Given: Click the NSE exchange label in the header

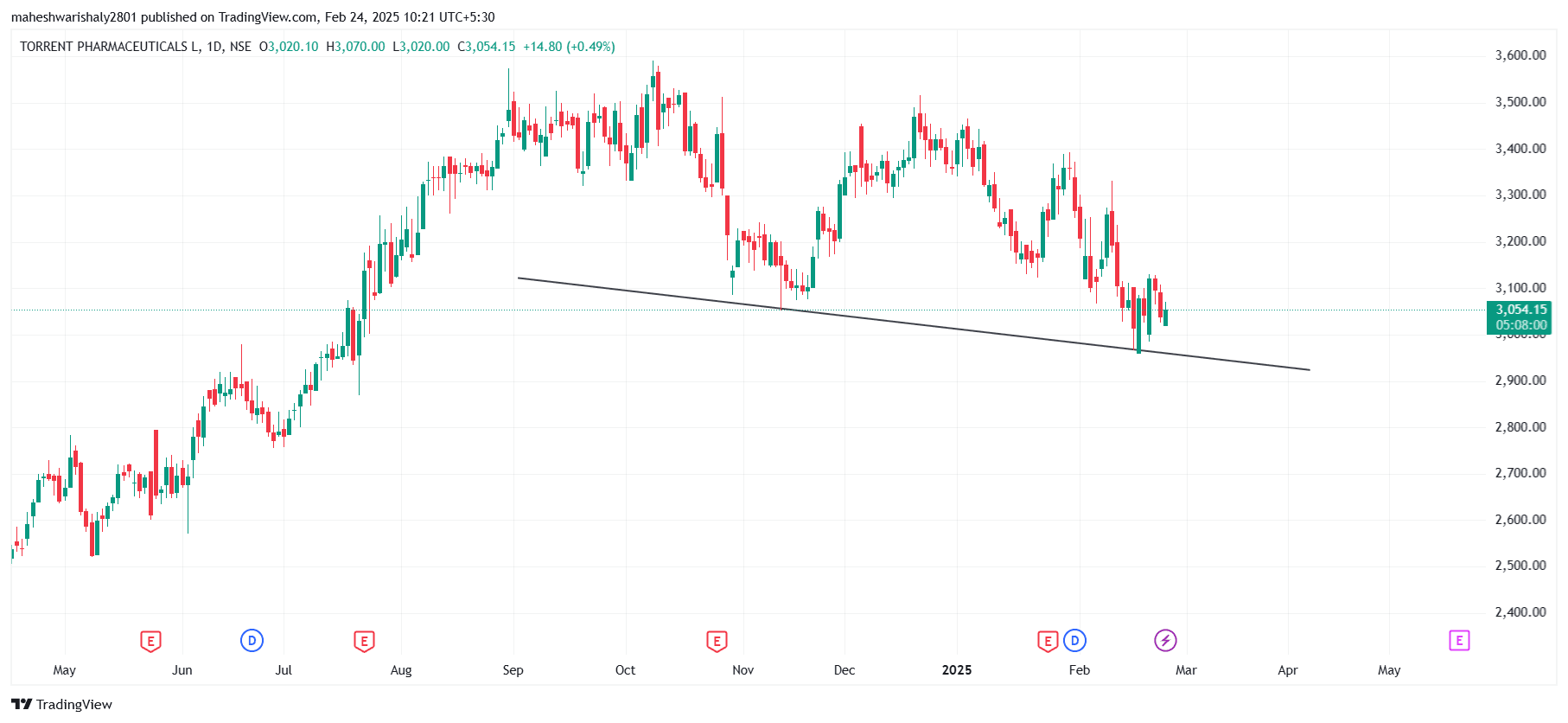Looking at the screenshot, I should tap(240, 47).
